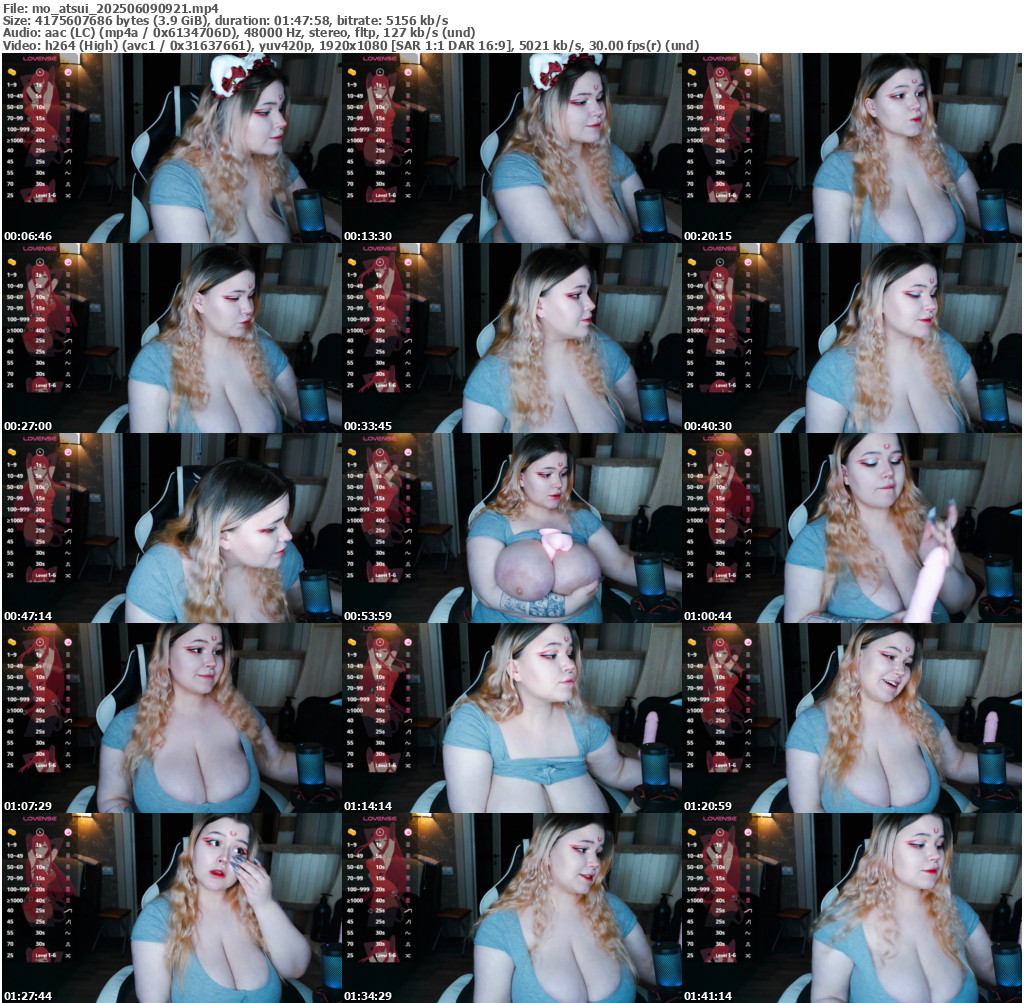
Task: Click the Size and duration info line
Action: tap(225, 20)
